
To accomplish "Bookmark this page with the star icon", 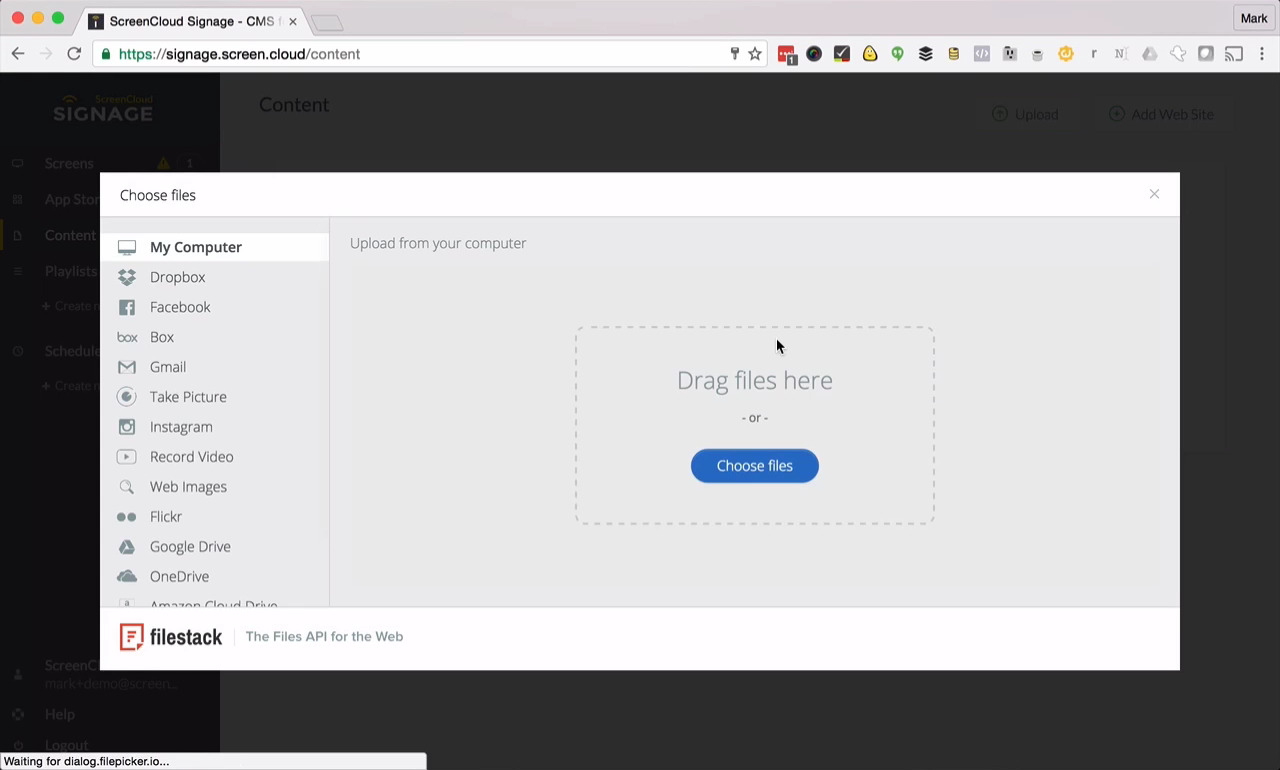I will (x=755, y=54).
